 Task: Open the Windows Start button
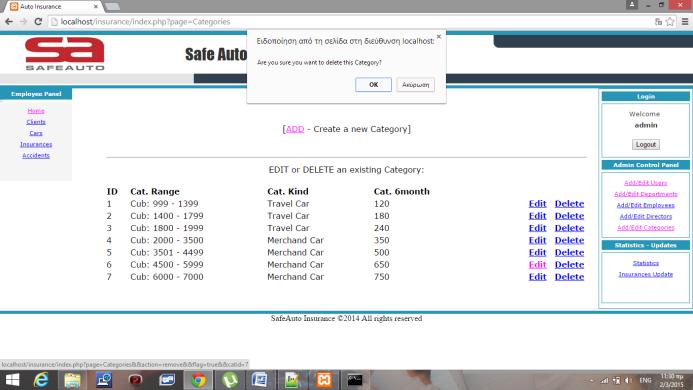pyautogui.click(x=12, y=380)
